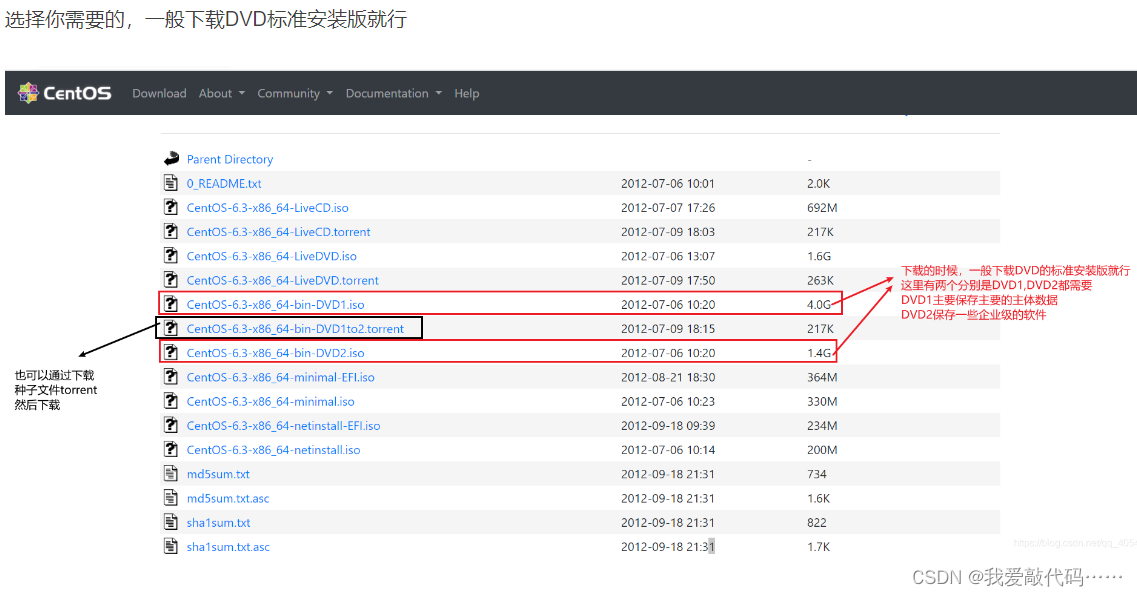Image resolution: width=1137 pixels, height=596 pixels.
Task: Download the minimal-EFI.iso file
Action: 281,377
